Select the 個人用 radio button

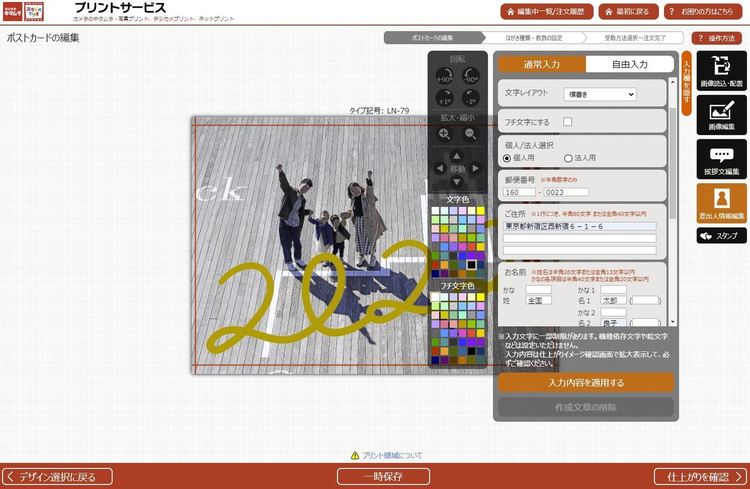(507, 158)
